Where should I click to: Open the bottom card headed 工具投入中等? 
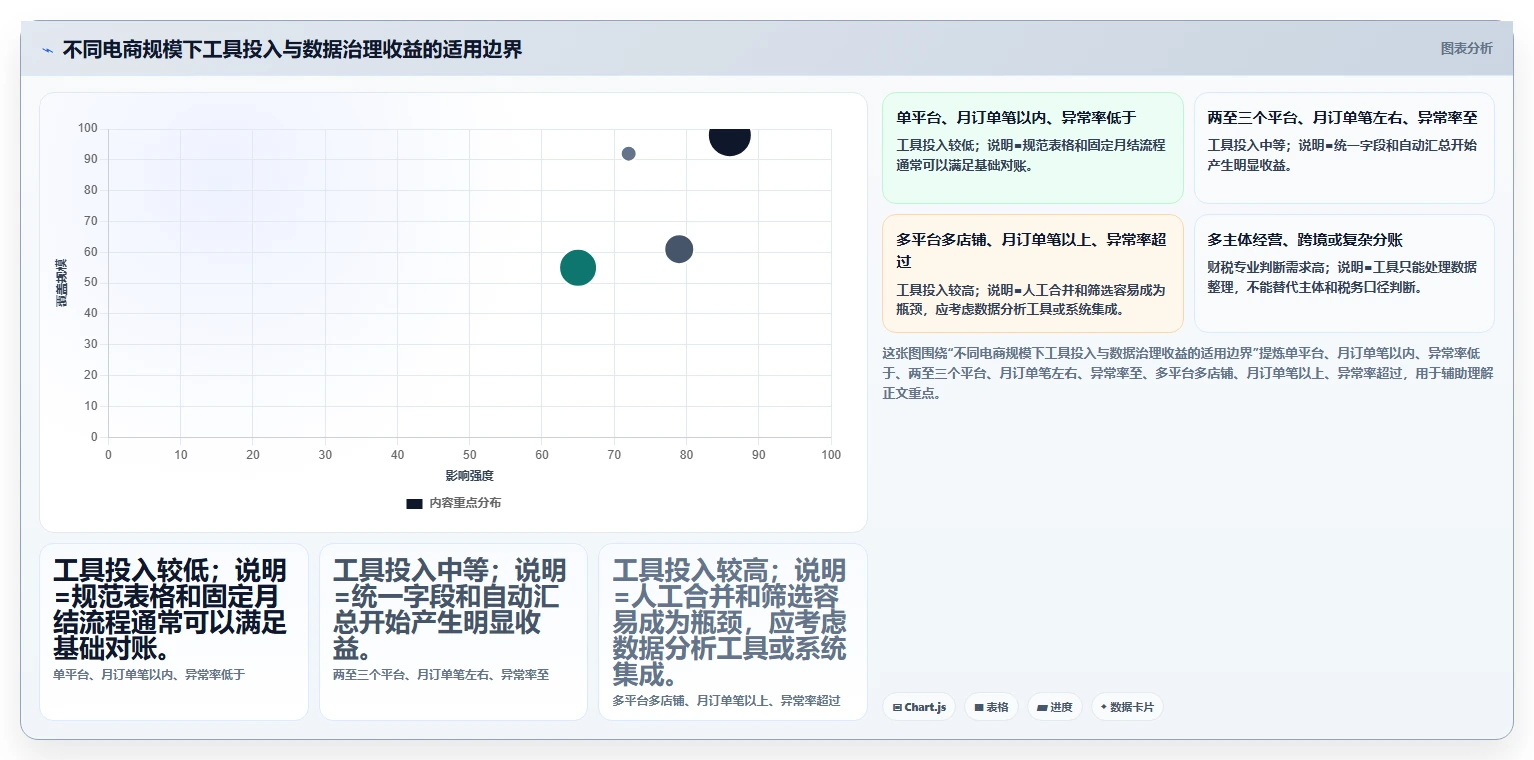click(x=453, y=632)
